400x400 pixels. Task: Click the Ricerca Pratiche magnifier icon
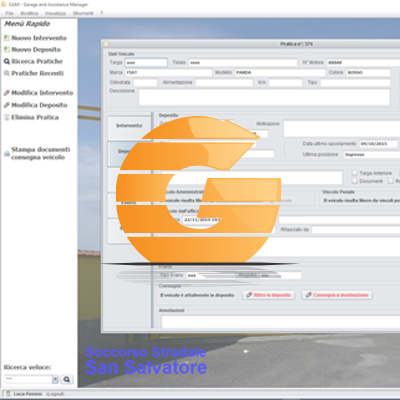(7, 61)
